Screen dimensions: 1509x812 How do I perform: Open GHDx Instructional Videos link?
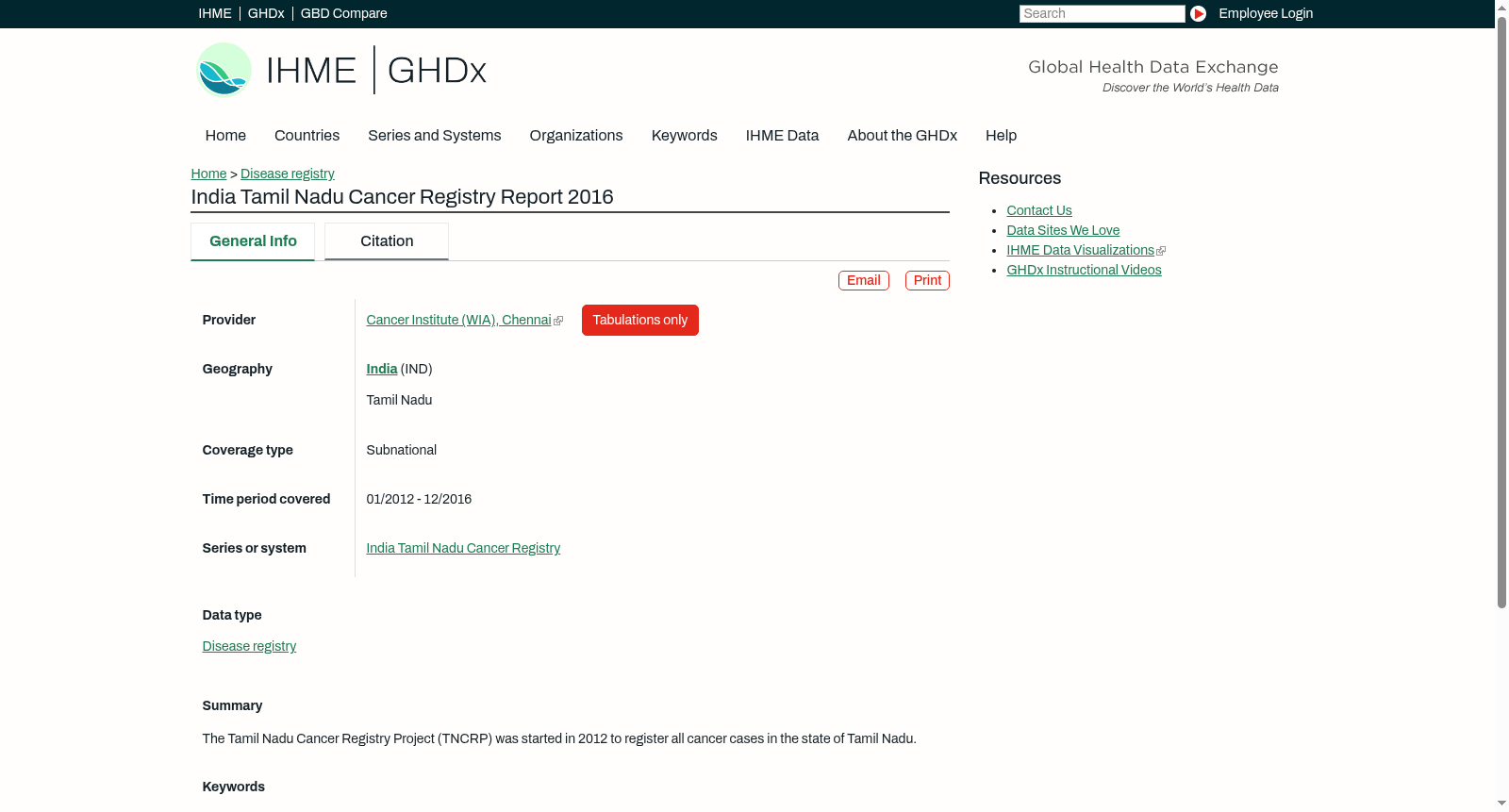[1084, 271]
